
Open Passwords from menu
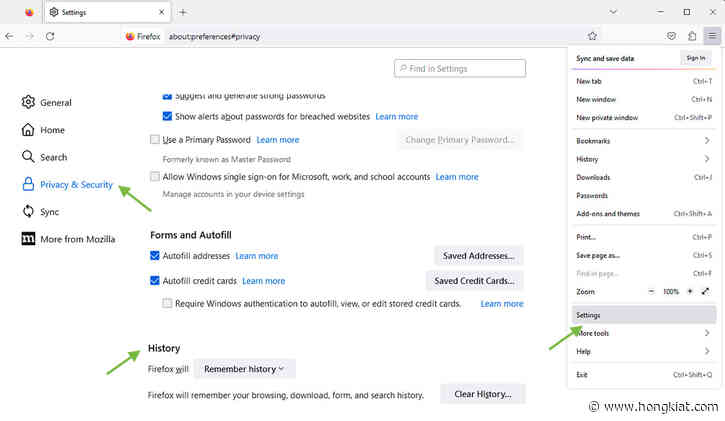pos(644,195)
